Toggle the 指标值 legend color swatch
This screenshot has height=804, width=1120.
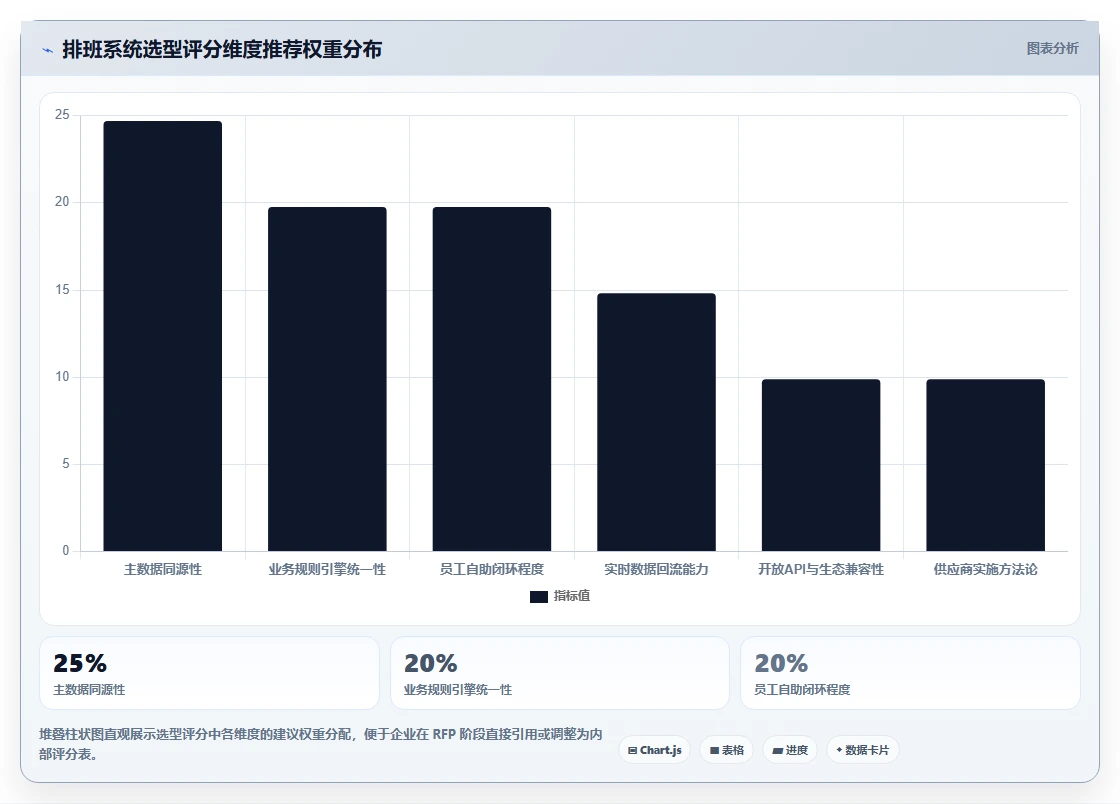tap(539, 596)
